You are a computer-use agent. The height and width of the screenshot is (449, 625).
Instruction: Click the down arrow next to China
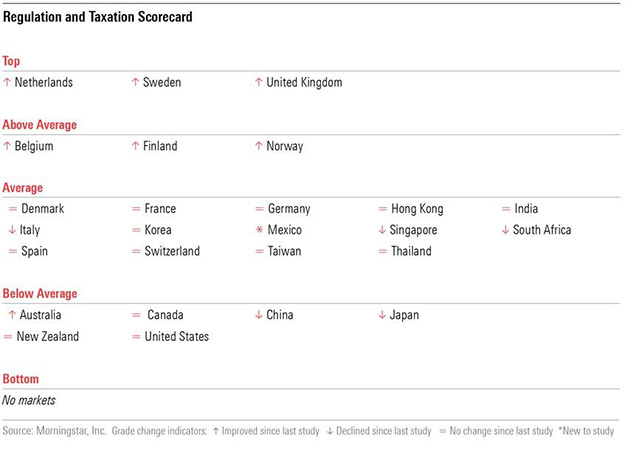click(x=259, y=315)
